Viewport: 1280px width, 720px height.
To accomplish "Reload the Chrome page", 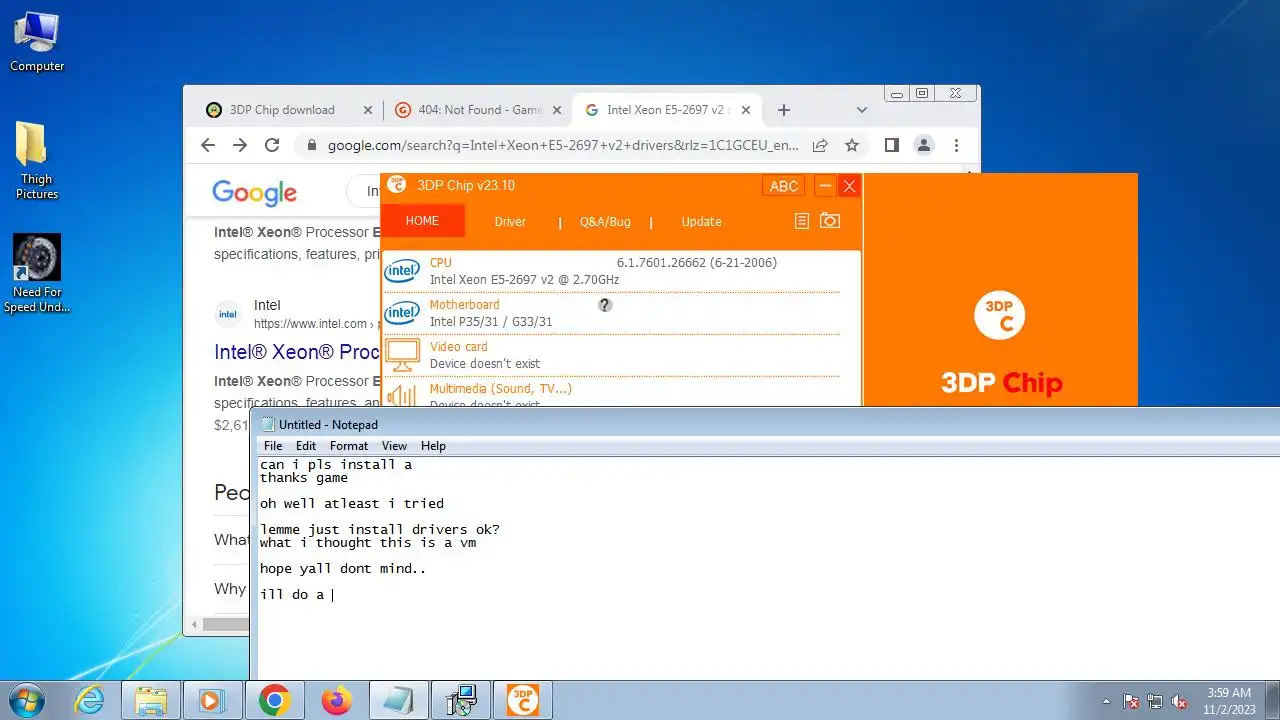I will pyautogui.click(x=272, y=145).
